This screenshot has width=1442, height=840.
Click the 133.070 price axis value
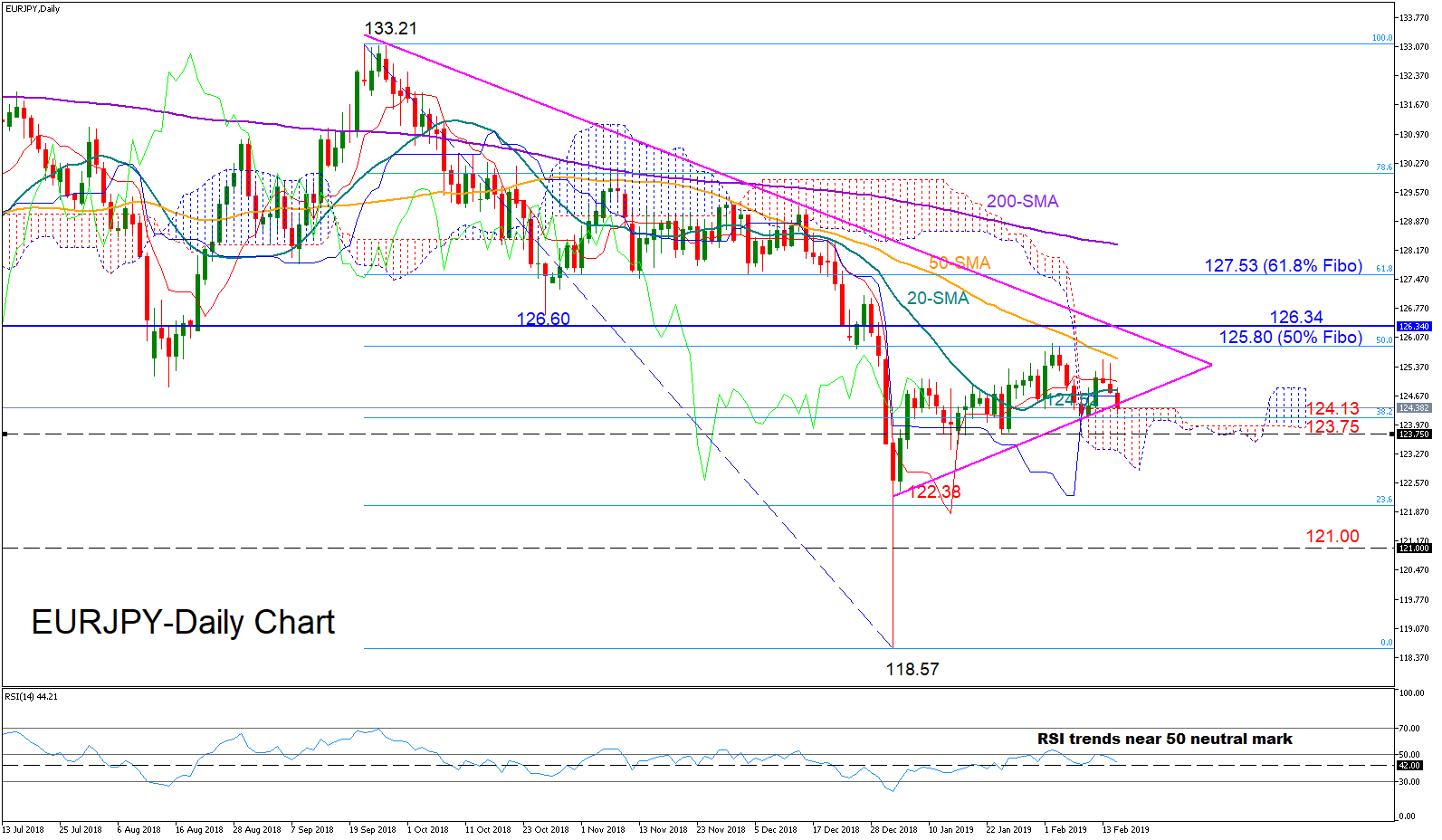coord(1414,46)
